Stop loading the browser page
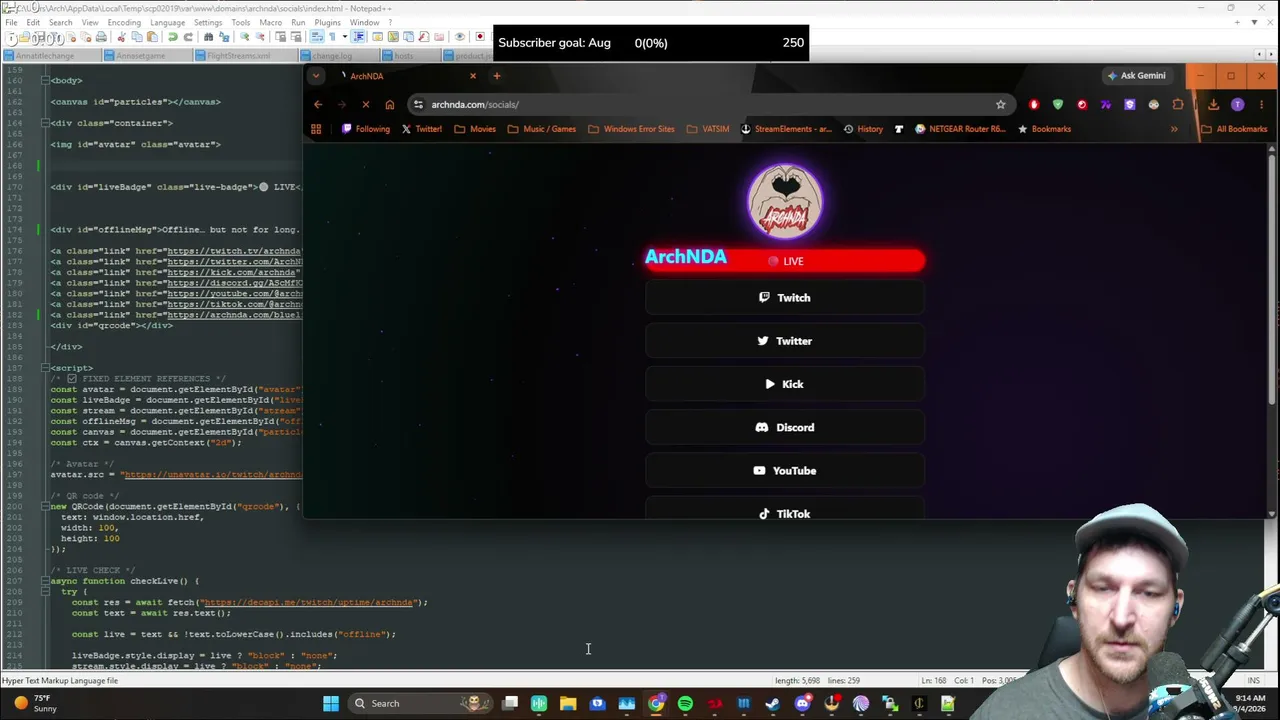The width and height of the screenshot is (1280, 720). [366, 104]
